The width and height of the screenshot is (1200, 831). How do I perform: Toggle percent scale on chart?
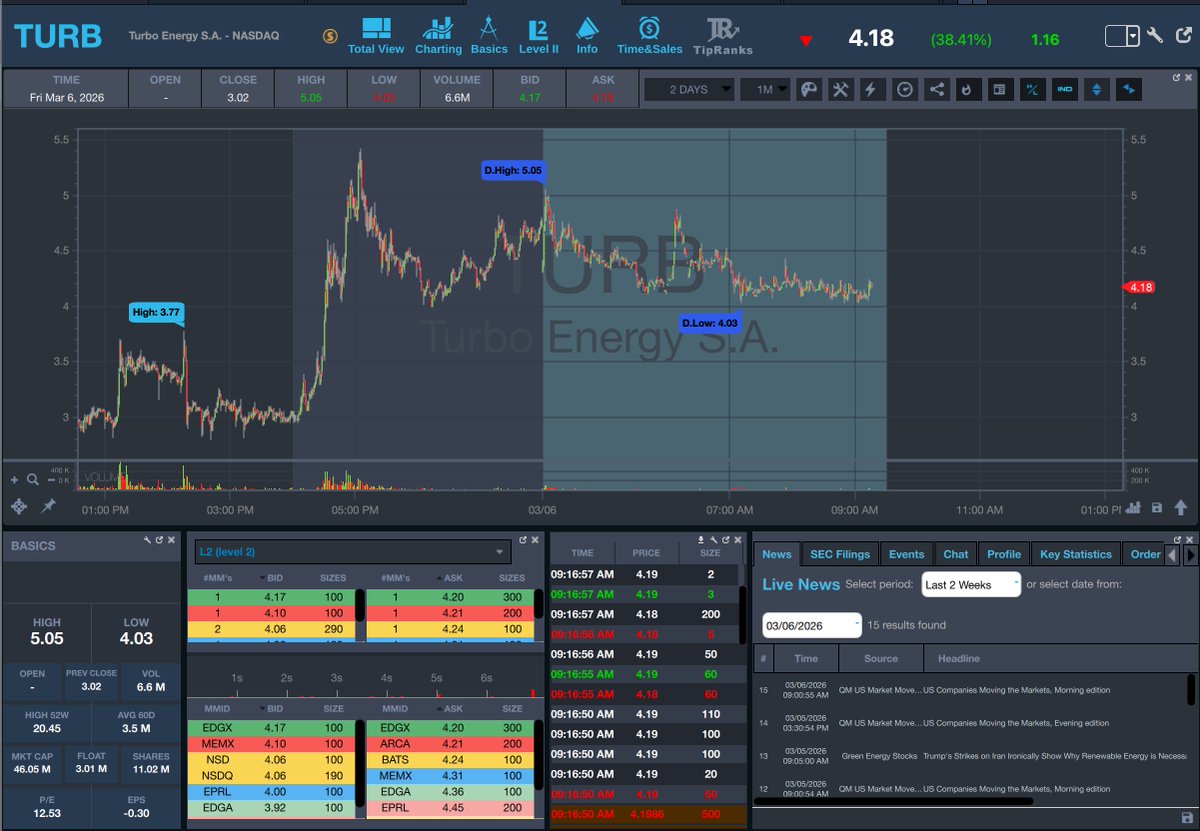click(1032, 89)
